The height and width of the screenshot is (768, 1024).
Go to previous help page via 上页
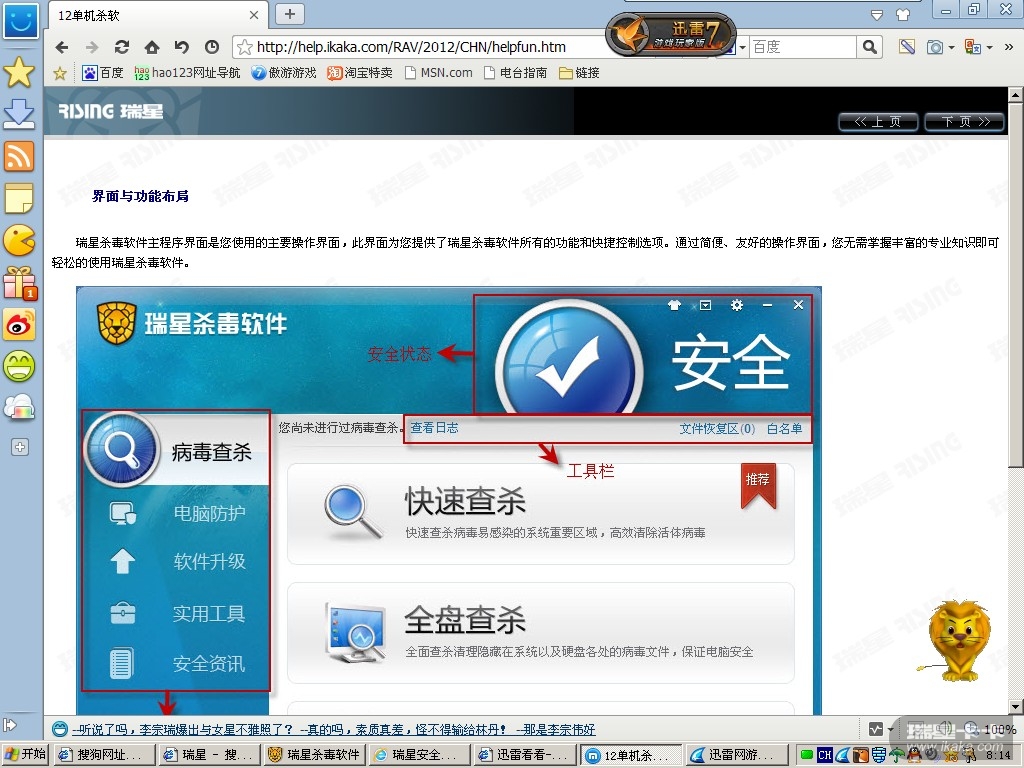coord(878,121)
